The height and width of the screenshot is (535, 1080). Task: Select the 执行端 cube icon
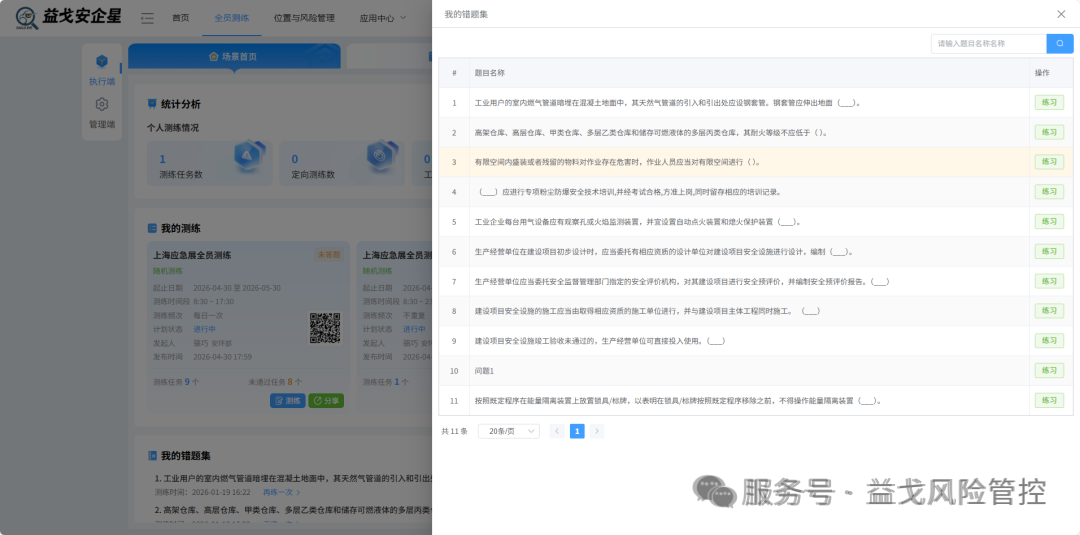[x=102, y=61]
